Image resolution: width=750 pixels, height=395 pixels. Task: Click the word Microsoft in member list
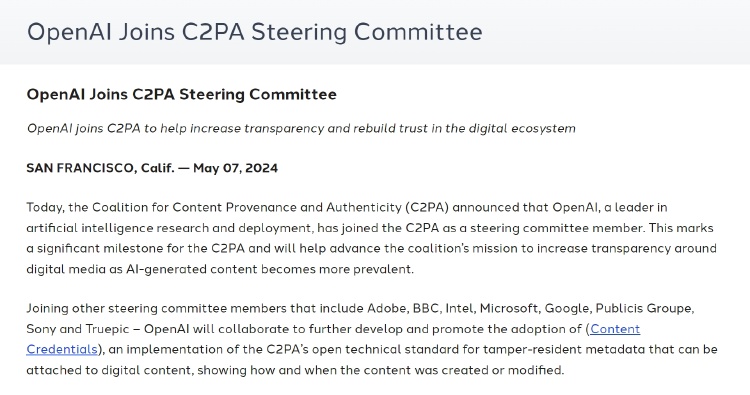click(510, 308)
